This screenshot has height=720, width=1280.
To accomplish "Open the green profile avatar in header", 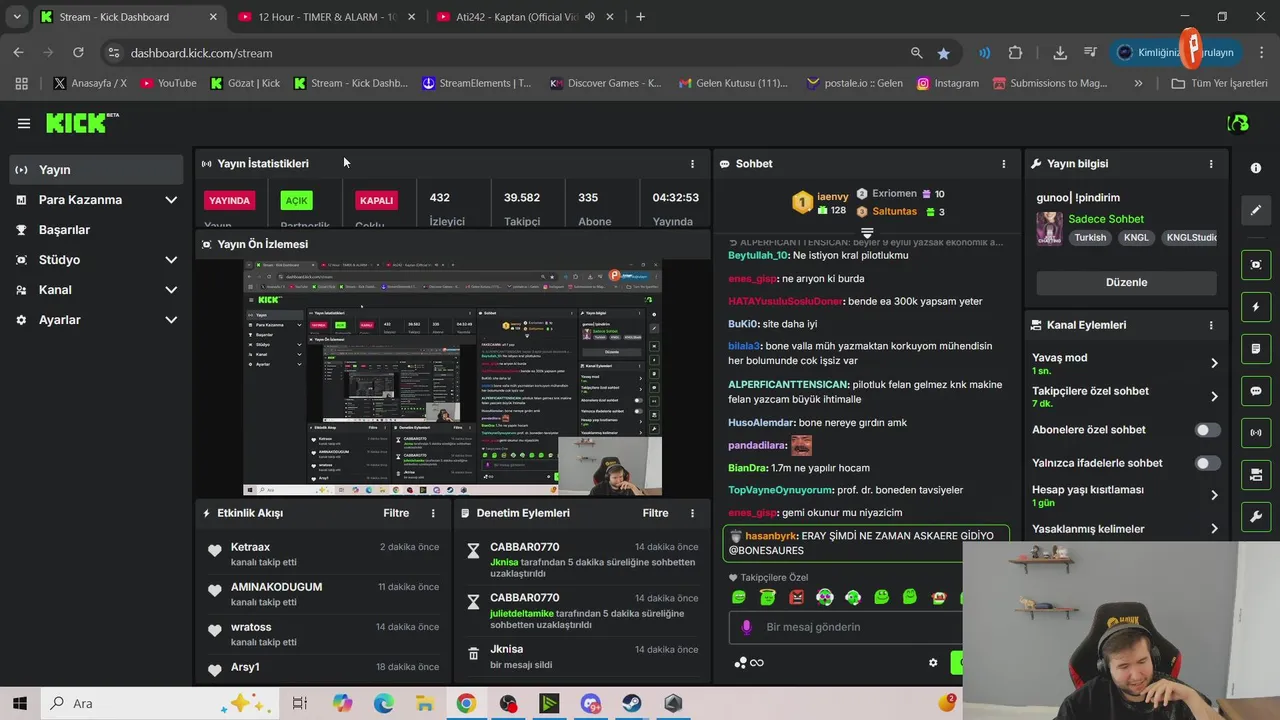I will point(1238,123).
